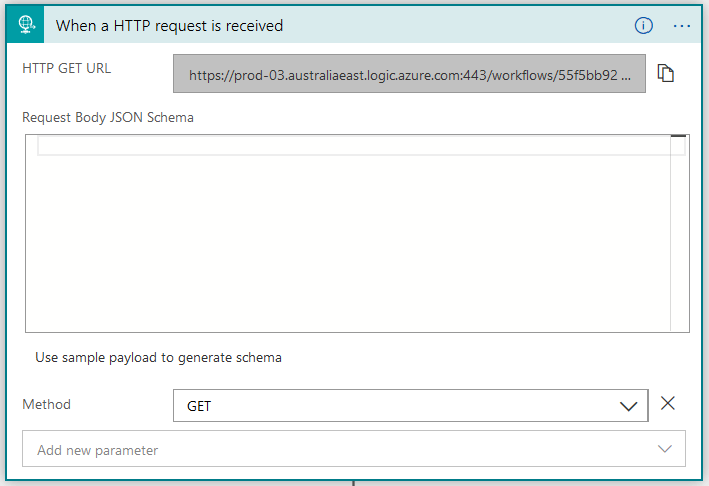Click the HTTP GET URL label

coord(67,68)
